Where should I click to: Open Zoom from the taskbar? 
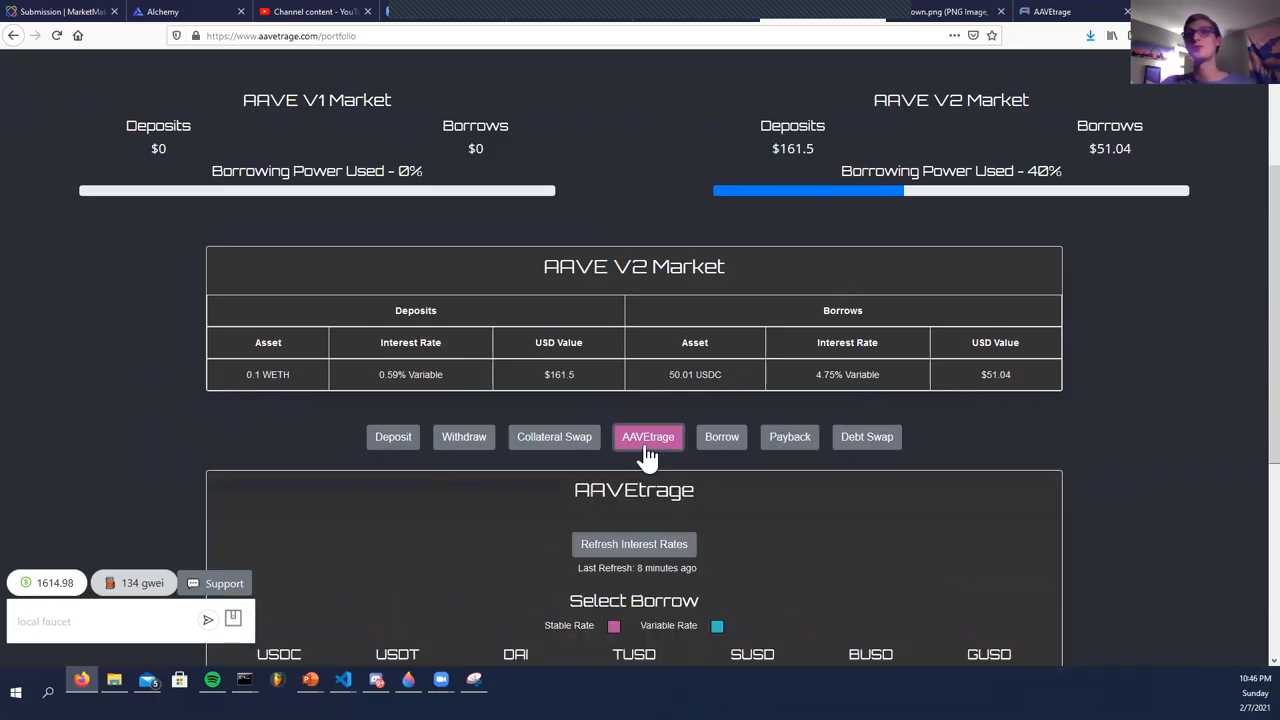pos(441,680)
